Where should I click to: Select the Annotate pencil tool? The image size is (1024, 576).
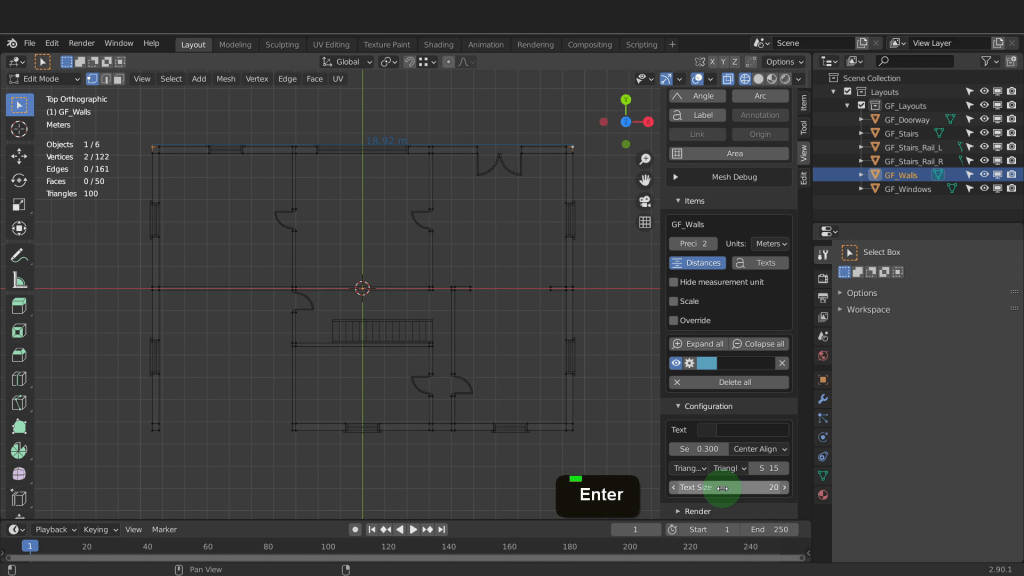pos(19,256)
